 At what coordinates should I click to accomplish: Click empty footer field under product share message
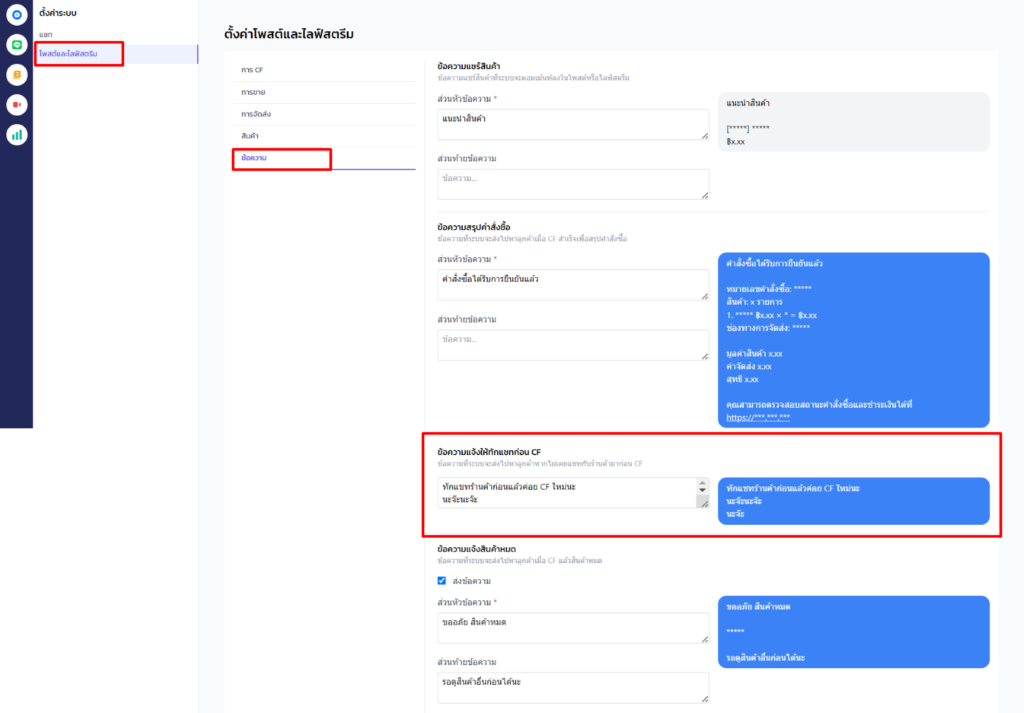pyautogui.click(x=573, y=184)
